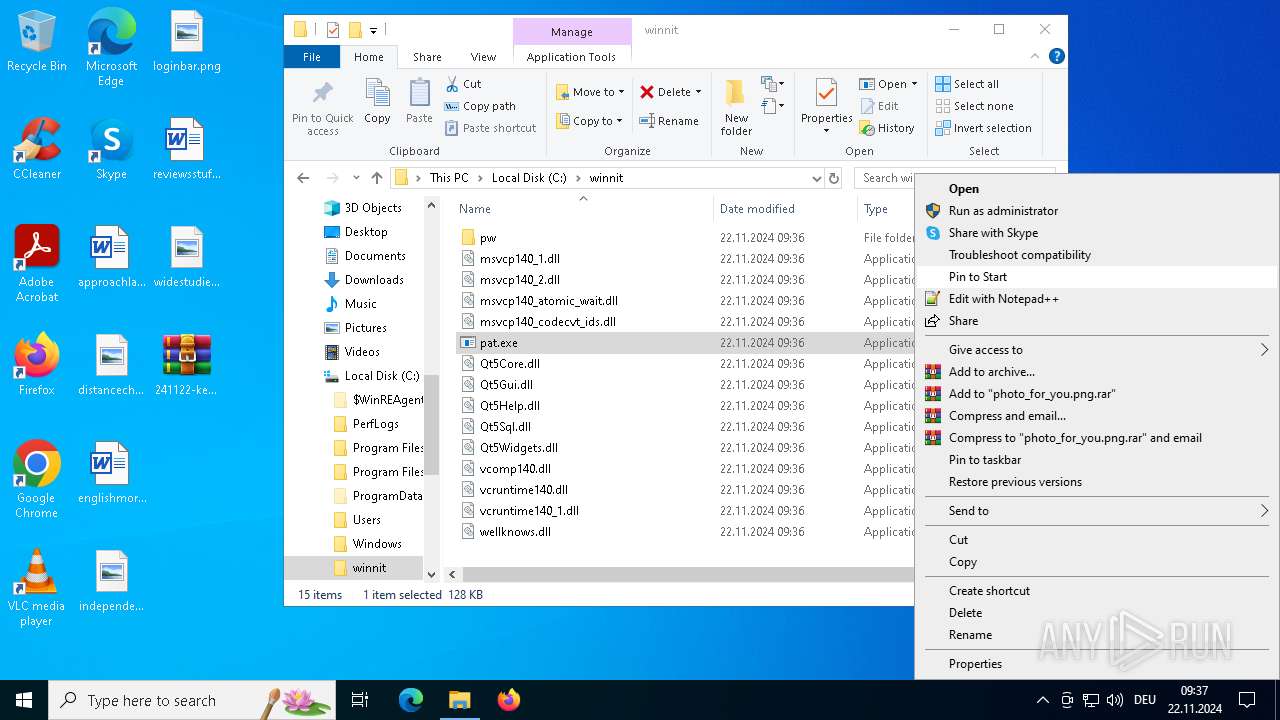Viewport: 1280px width, 720px height.
Task: Click the horizontal scrollbar of file list
Action: [x=687, y=575]
